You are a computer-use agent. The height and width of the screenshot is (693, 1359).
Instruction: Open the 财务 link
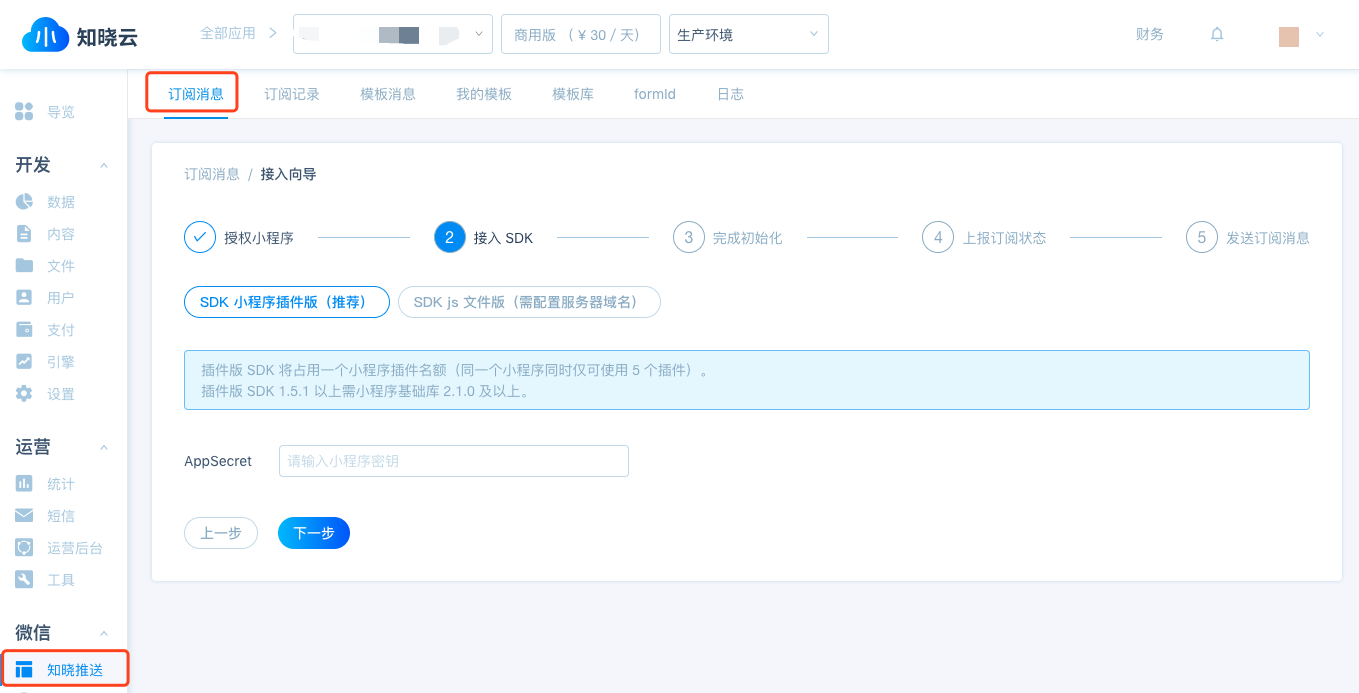(1150, 34)
